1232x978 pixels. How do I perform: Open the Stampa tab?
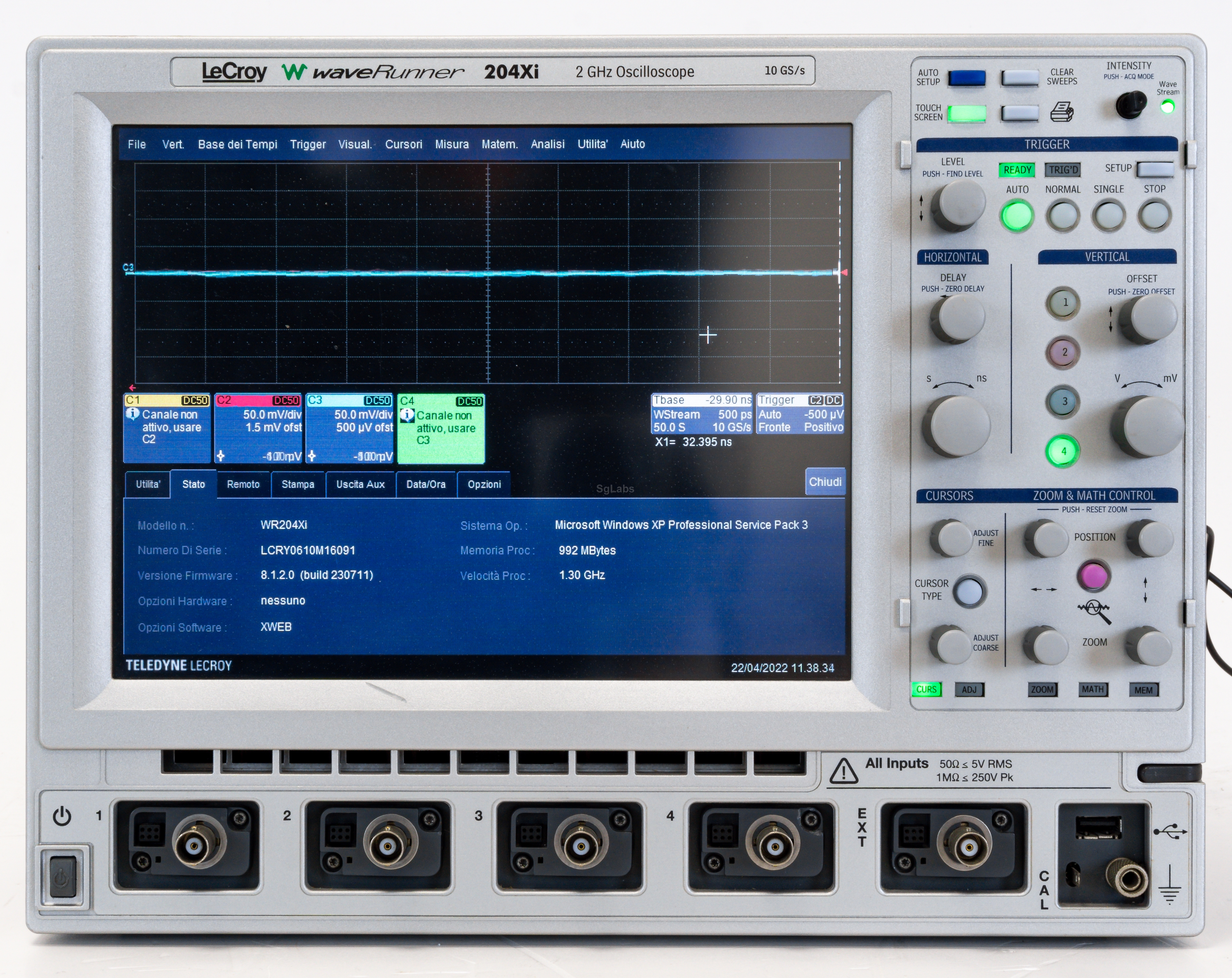[298, 484]
